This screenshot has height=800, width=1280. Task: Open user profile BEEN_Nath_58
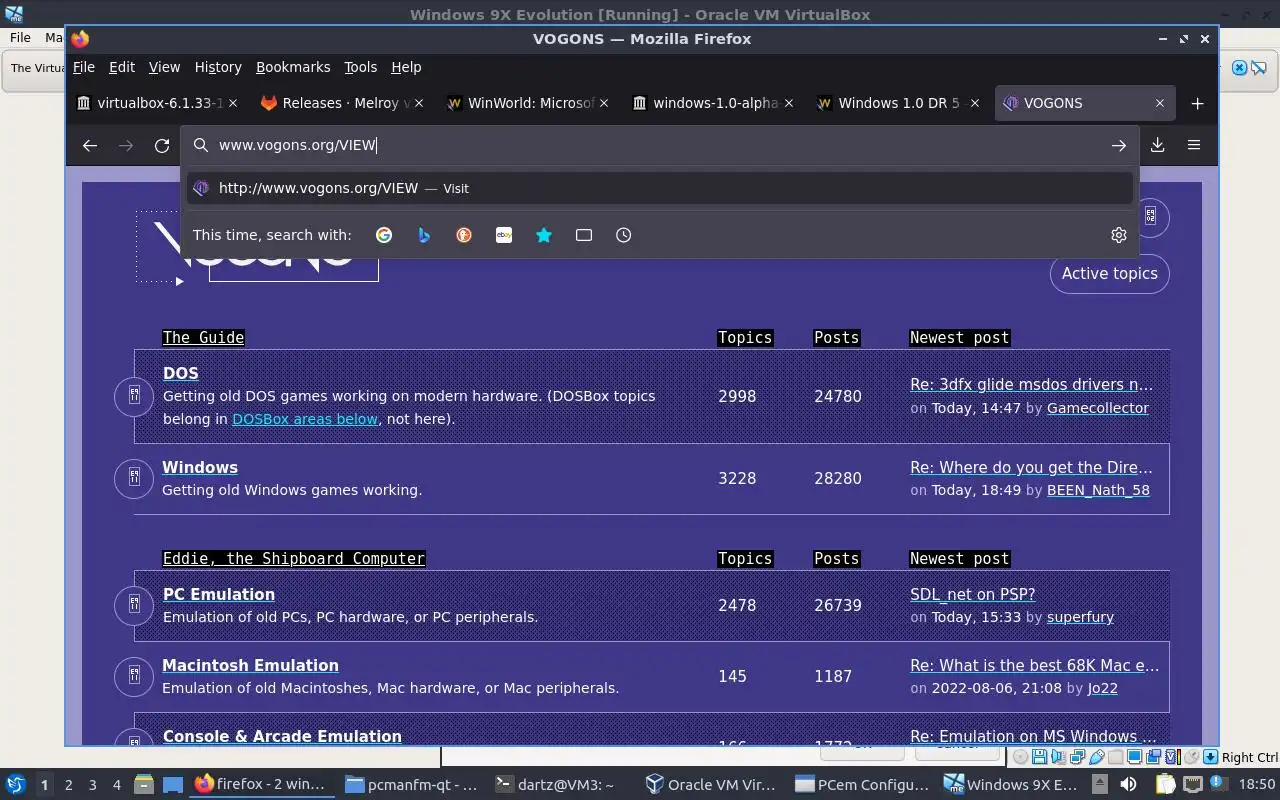click(1098, 490)
